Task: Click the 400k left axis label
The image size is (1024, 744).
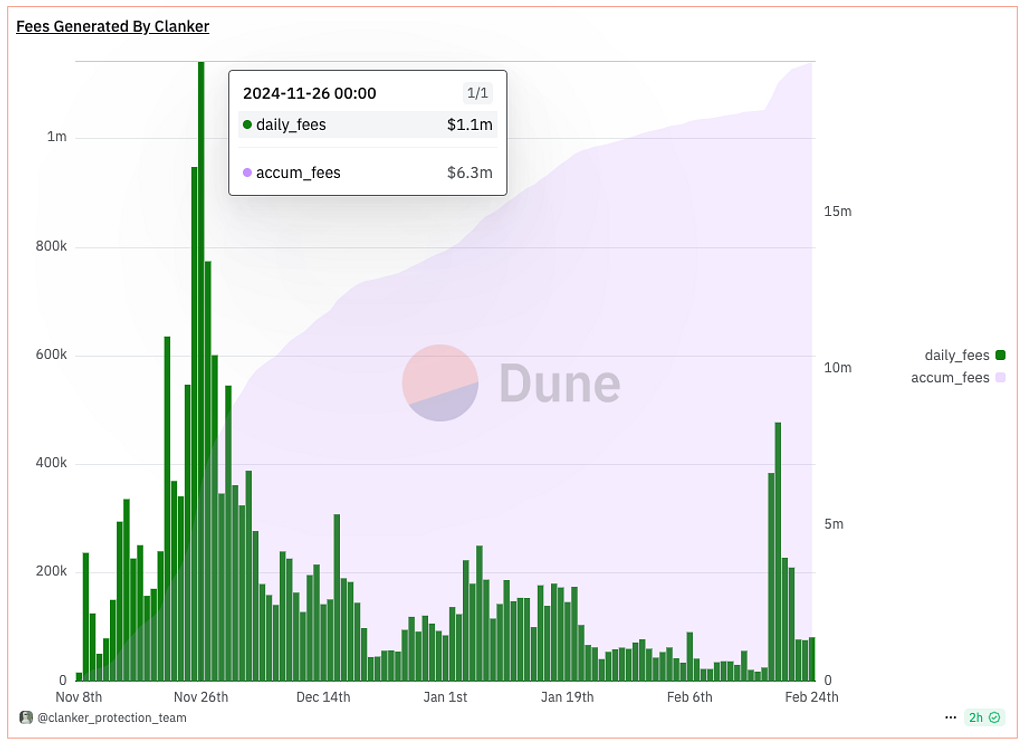Action: [51, 463]
